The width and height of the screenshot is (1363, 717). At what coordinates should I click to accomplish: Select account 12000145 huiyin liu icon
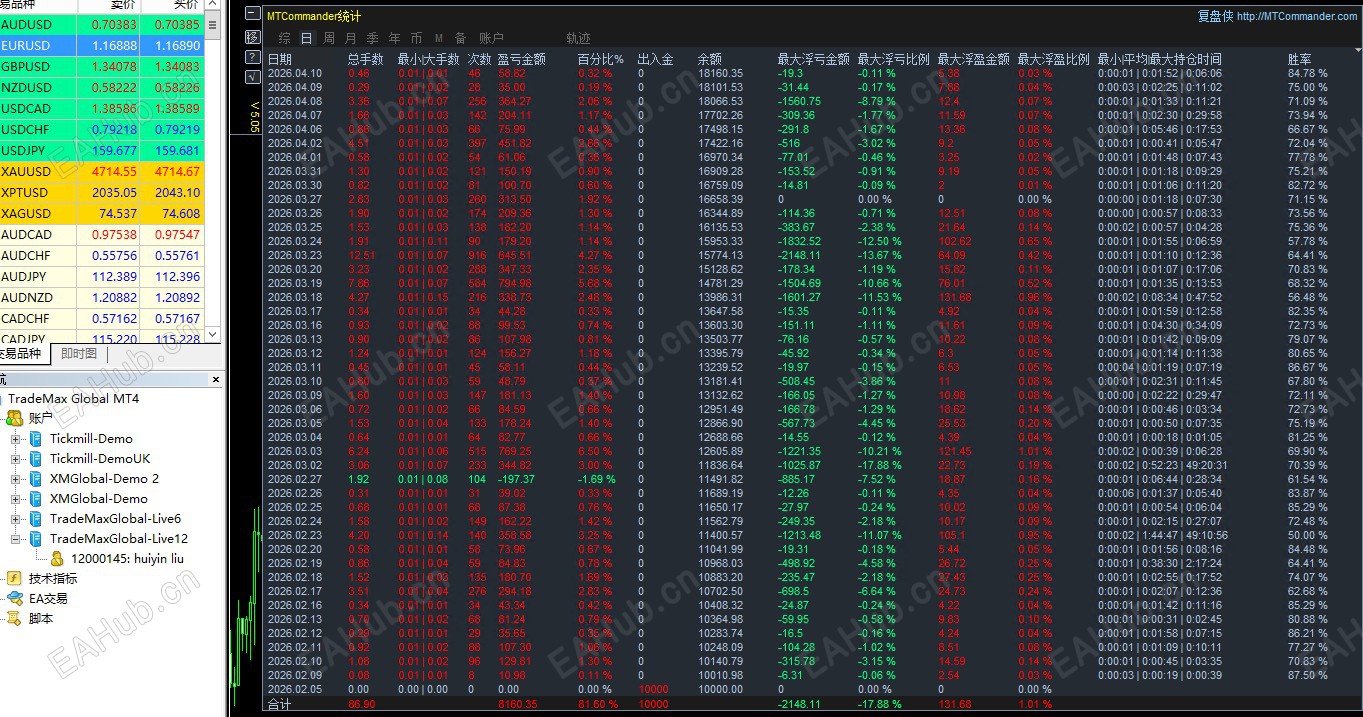(57, 559)
